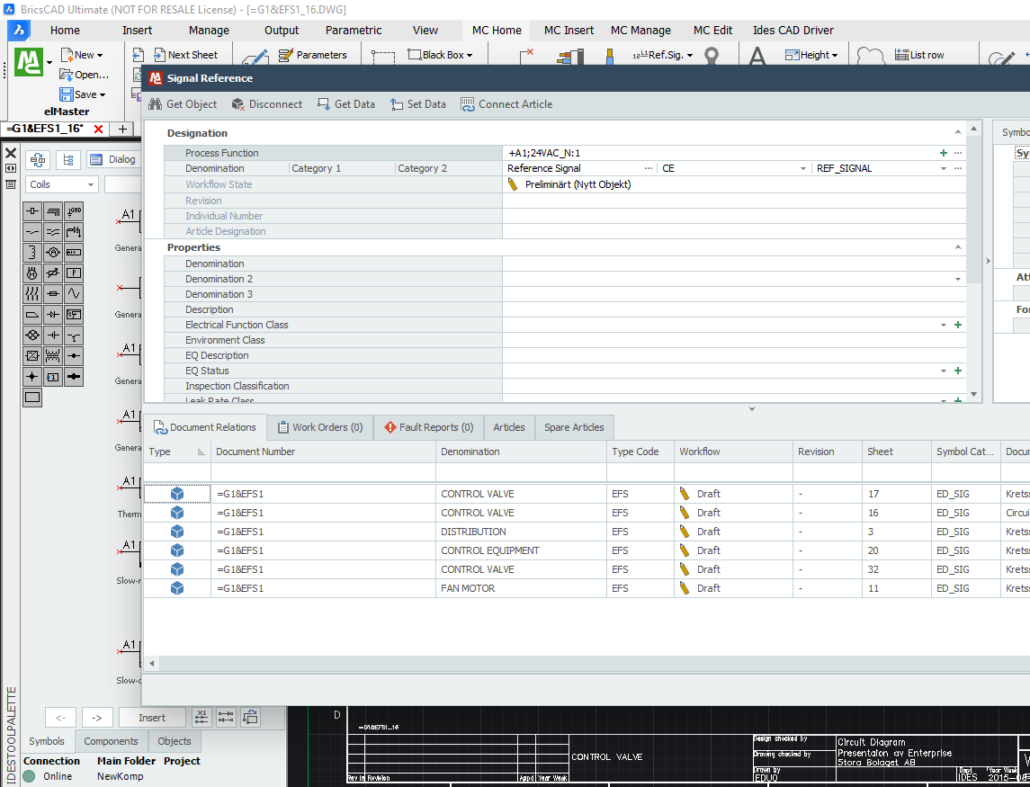Open the Denomination 2 dropdown arrow

click(x=958, y=279)
